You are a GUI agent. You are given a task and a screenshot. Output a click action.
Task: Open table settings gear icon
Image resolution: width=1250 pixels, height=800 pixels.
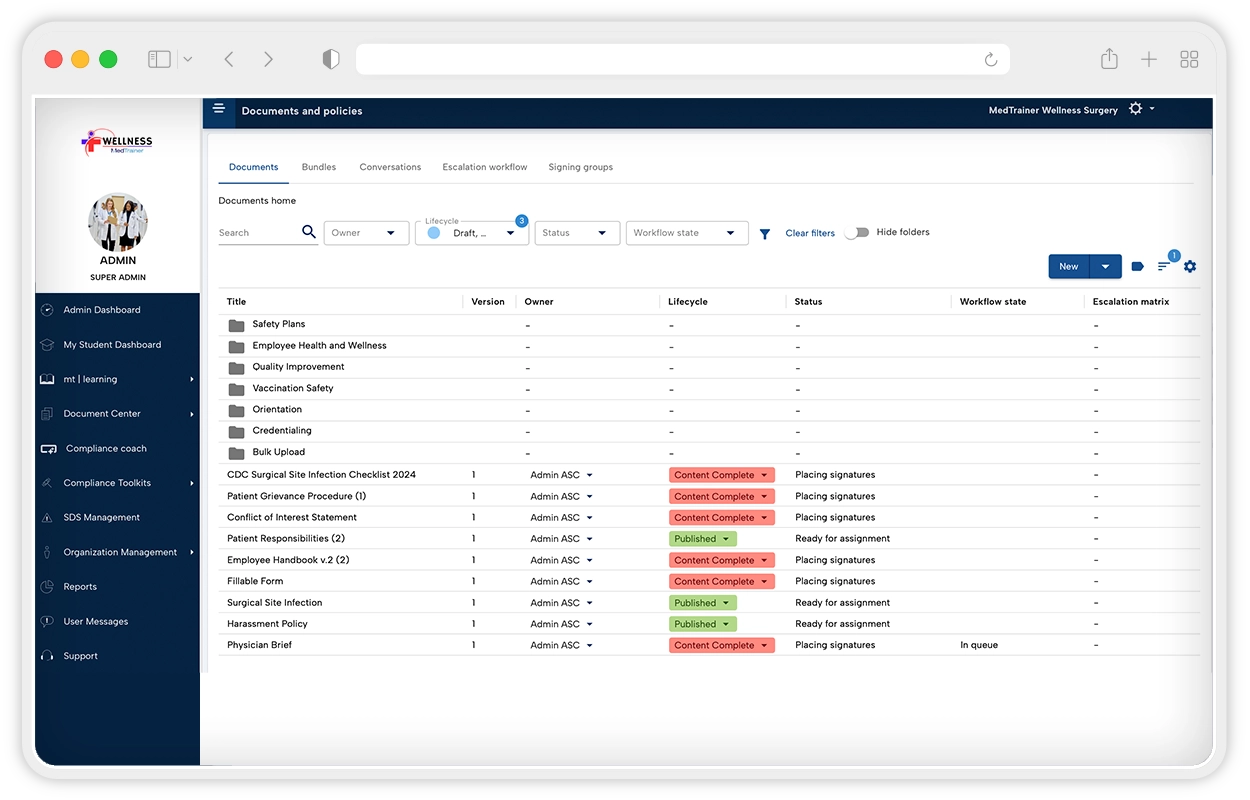(x=1190, y=266)
